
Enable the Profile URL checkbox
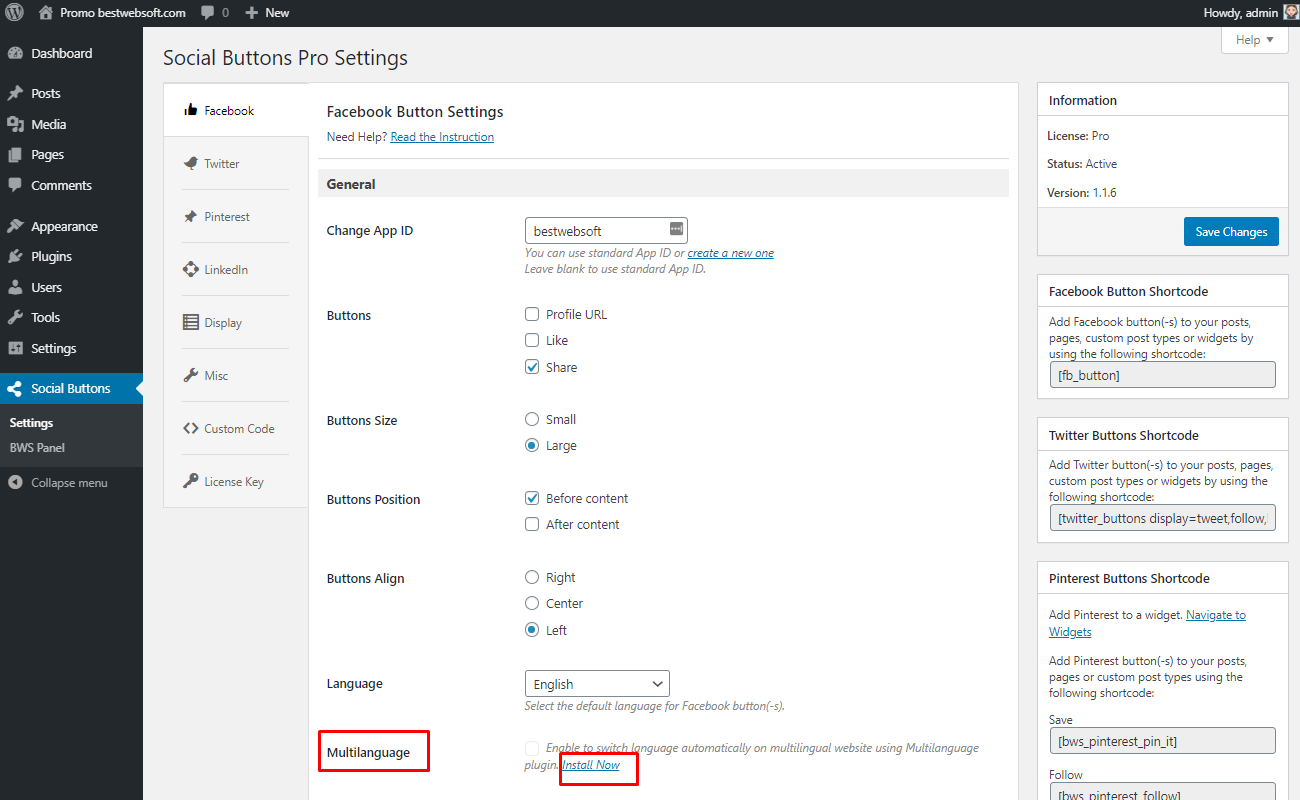pyautogui.click(x=532, y=314)
